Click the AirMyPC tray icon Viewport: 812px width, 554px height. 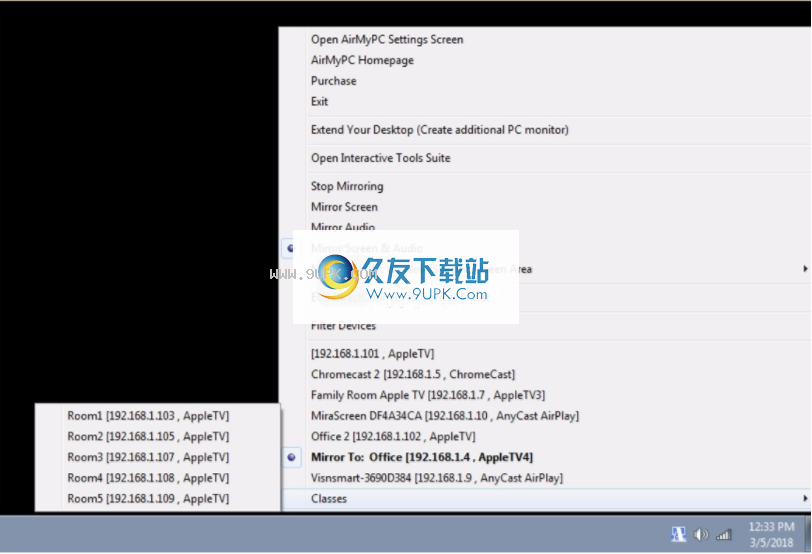point(678,534)
